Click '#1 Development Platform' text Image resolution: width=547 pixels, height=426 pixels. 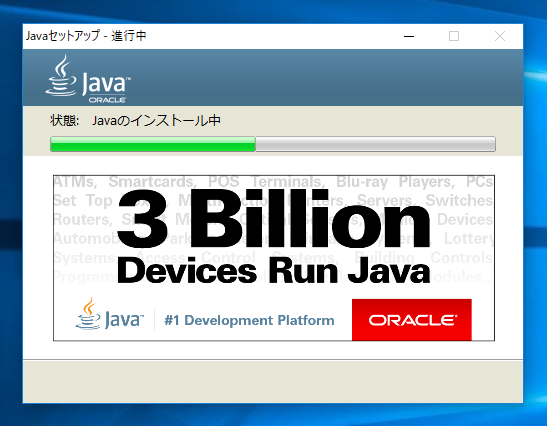[x=249, y=320]
